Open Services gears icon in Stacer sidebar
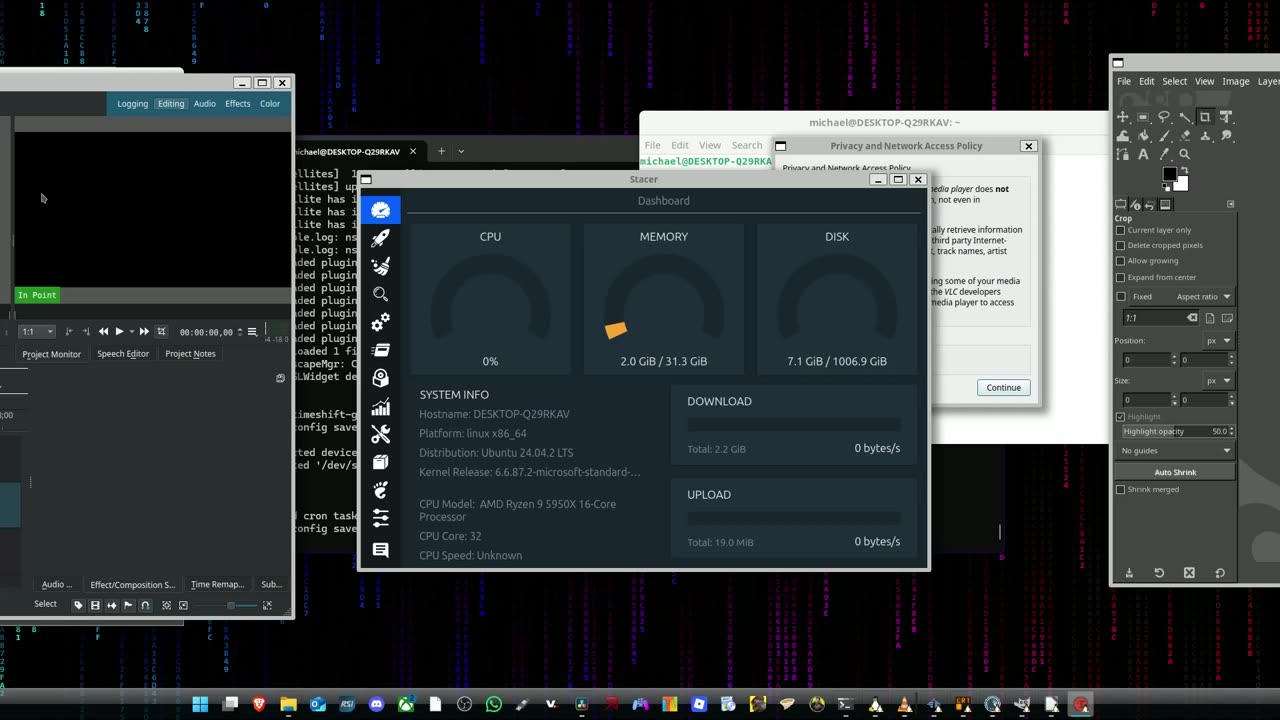Viewport: 1280px width, 720px height. coord(380,322)
